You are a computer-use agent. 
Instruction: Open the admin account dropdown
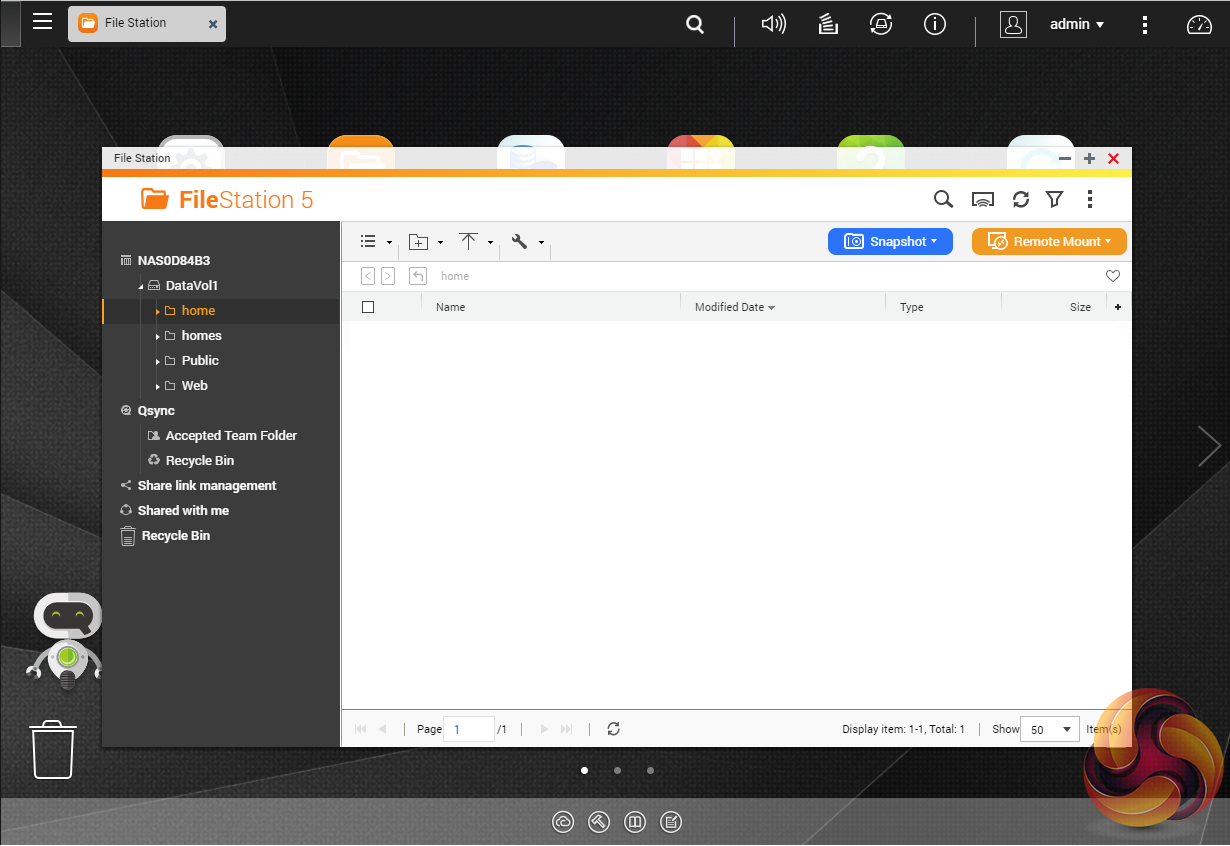pos(1077,24)
